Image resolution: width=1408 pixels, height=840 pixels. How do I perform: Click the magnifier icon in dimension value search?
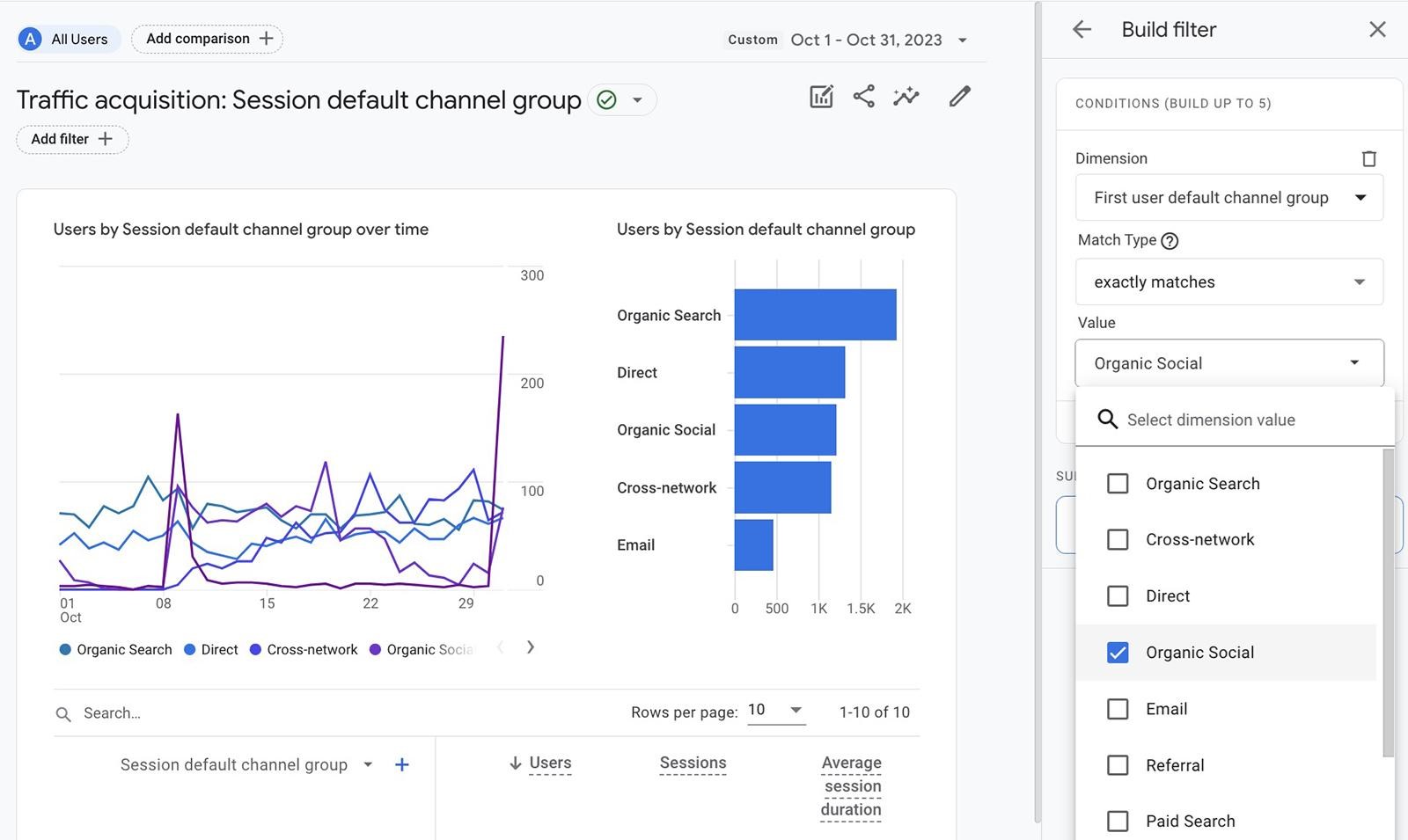1107,420
